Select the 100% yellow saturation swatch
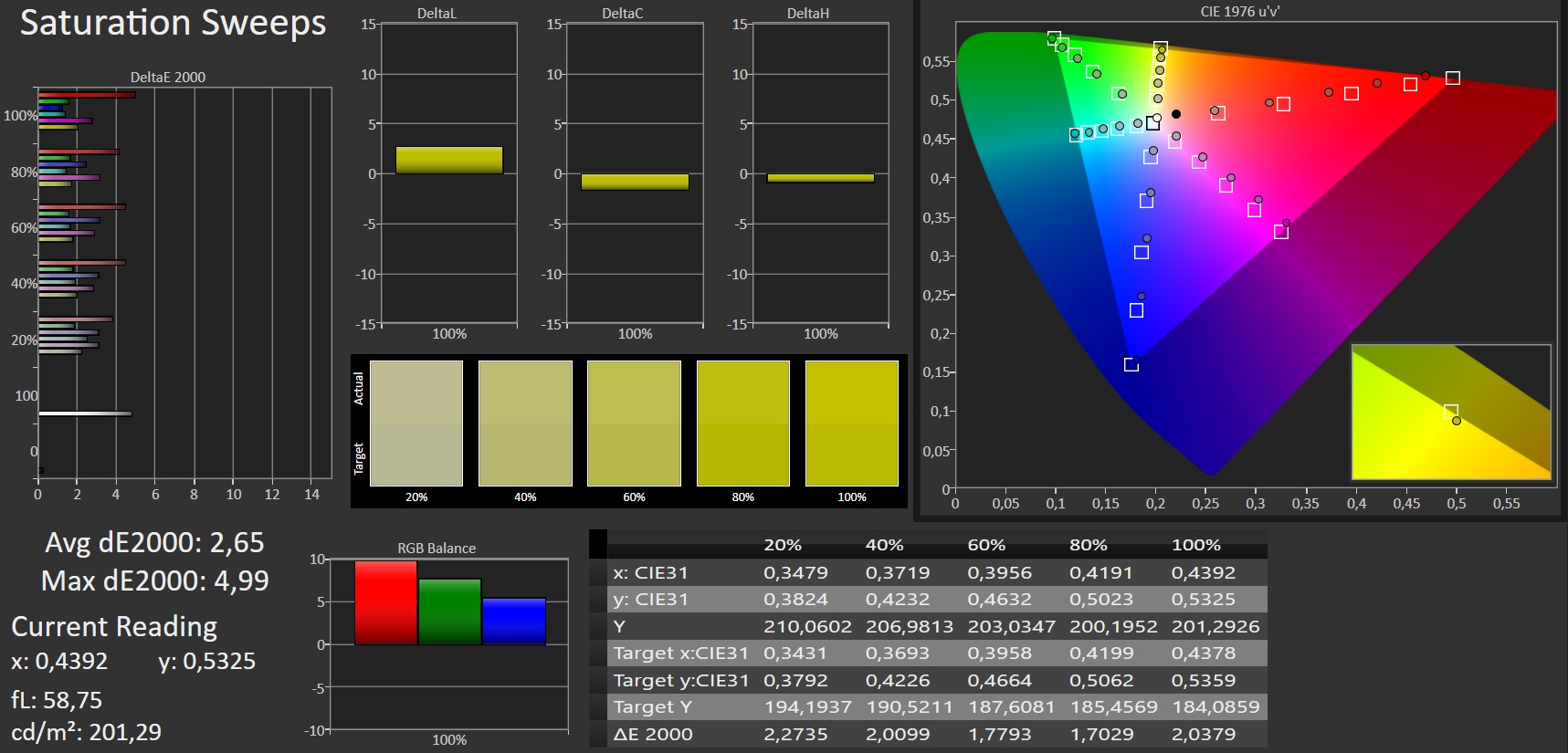Screen dimensions: 1568x753 point(852,424)
